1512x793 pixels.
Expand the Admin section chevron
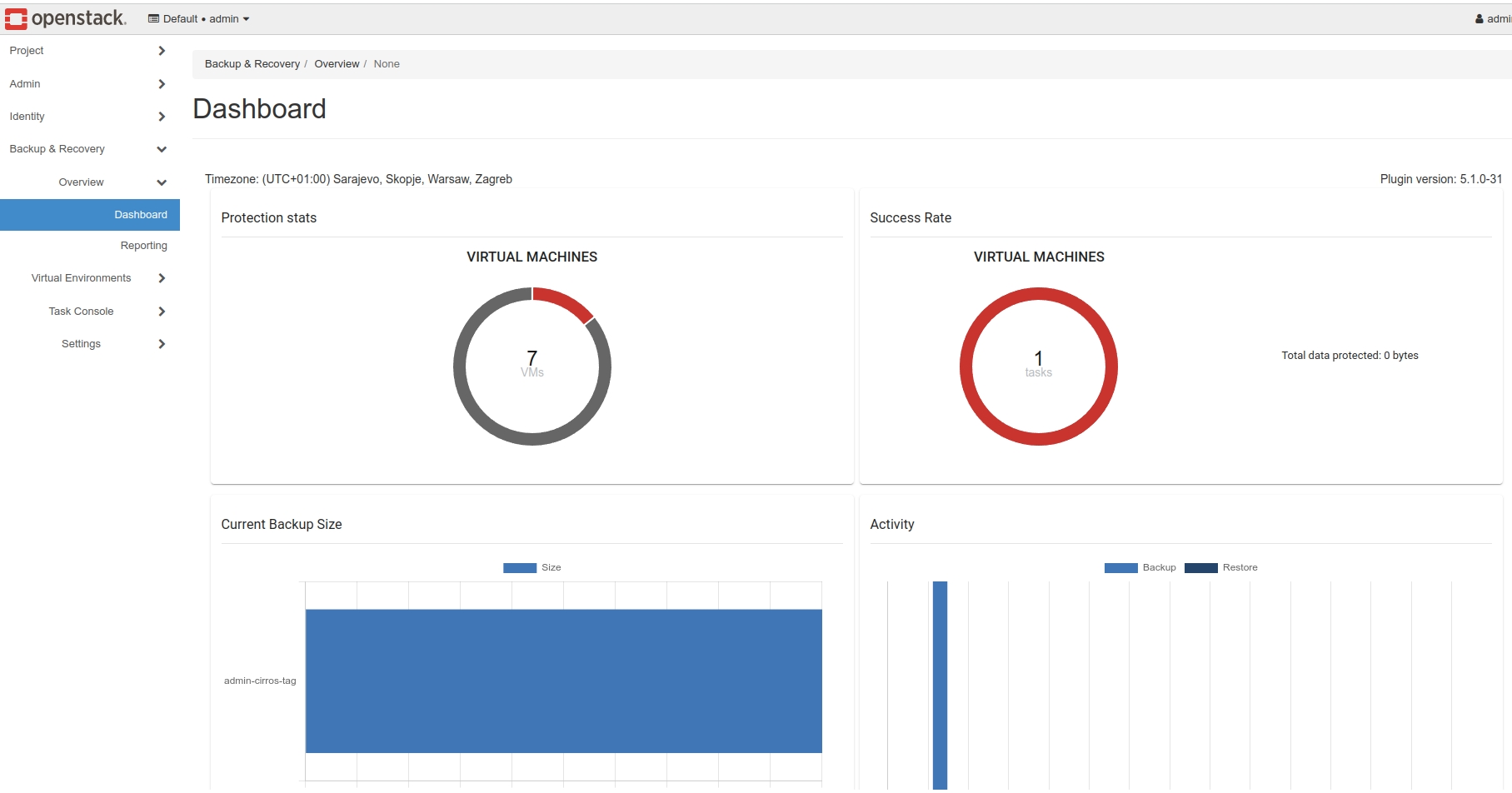point(162,84)
